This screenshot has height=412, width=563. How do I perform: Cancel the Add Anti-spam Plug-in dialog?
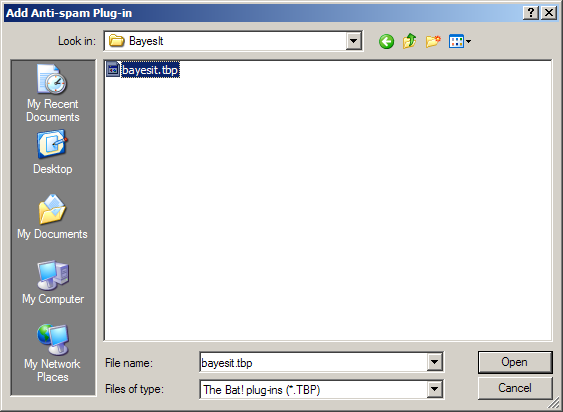tap(515, 388)
